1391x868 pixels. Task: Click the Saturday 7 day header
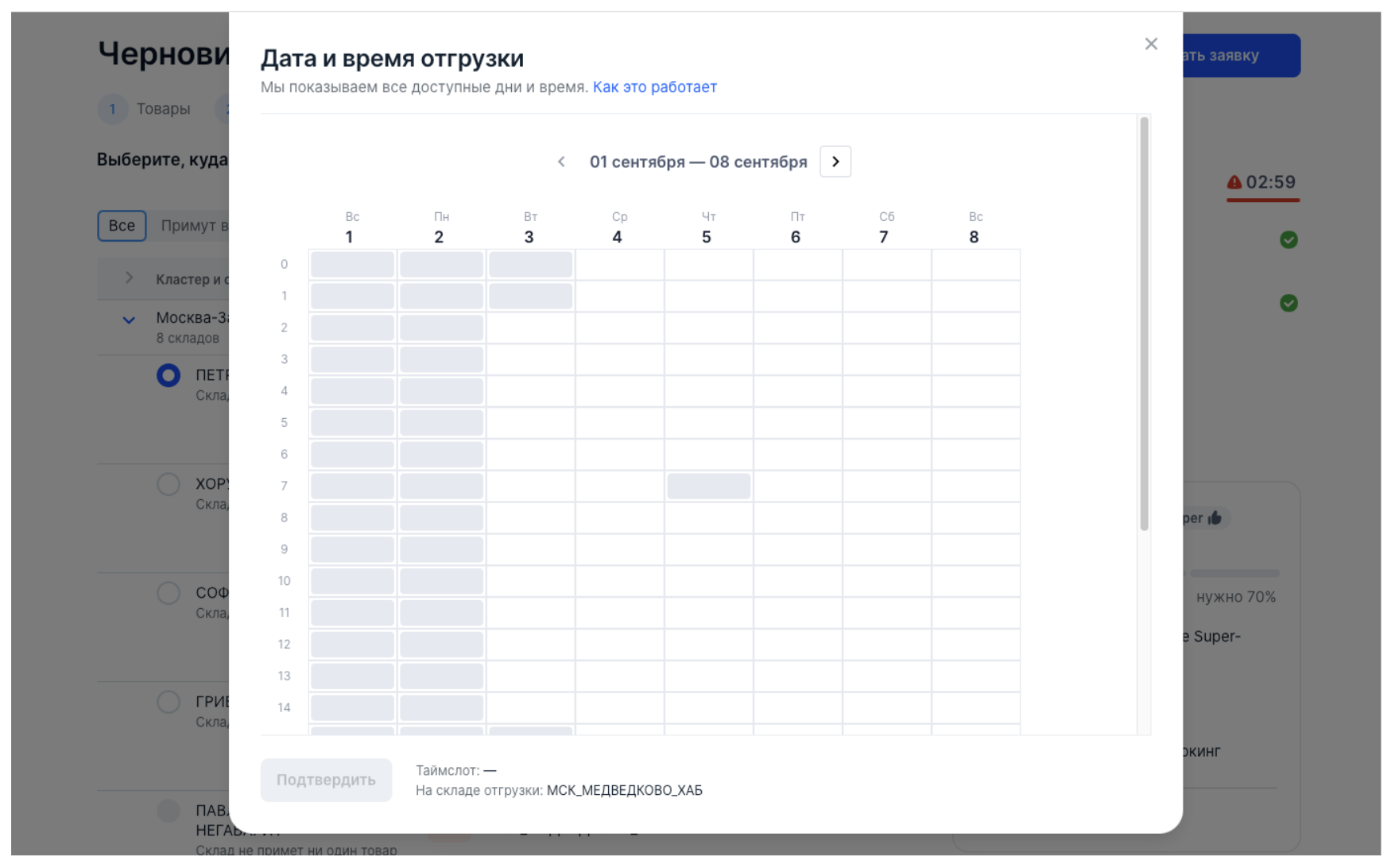[885, 228]
